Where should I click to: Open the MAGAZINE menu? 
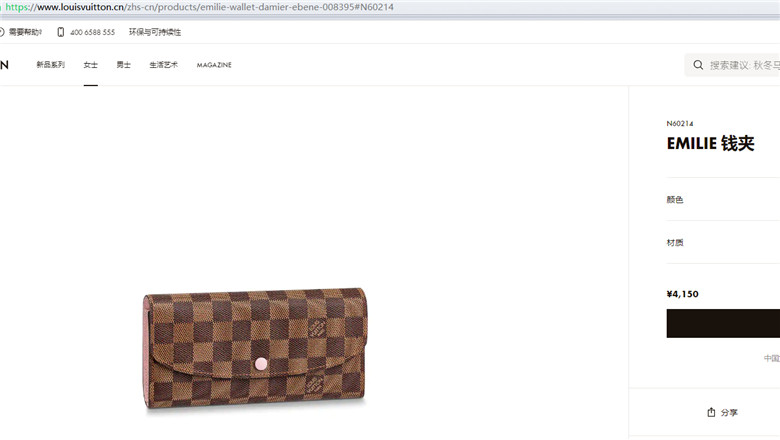pos(214,65)
